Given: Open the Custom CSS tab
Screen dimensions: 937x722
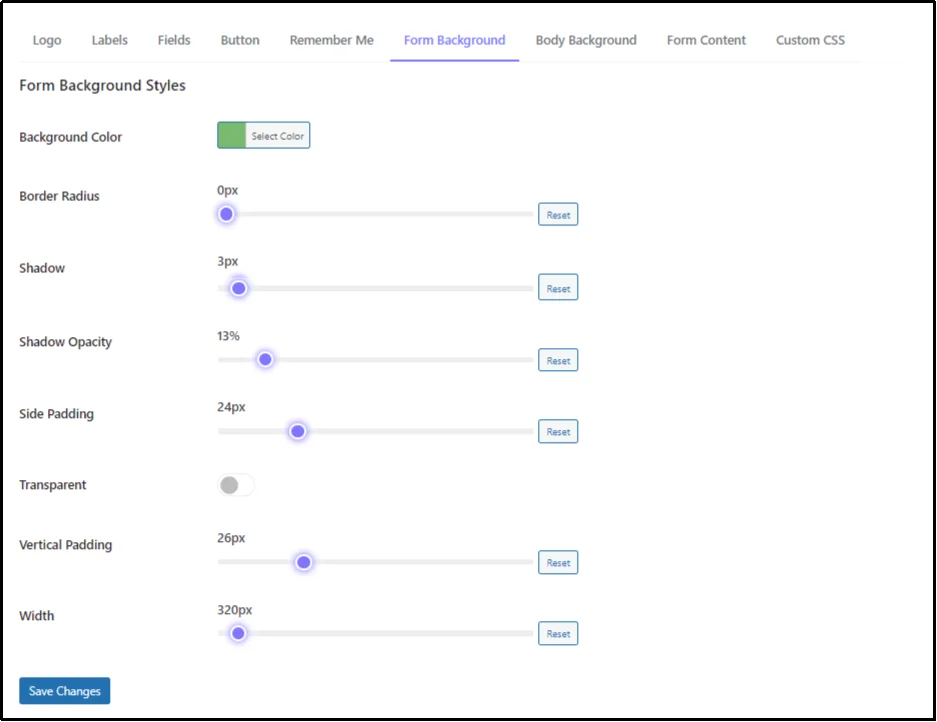Looking at the screenshot, I should (x=810, y=40).
